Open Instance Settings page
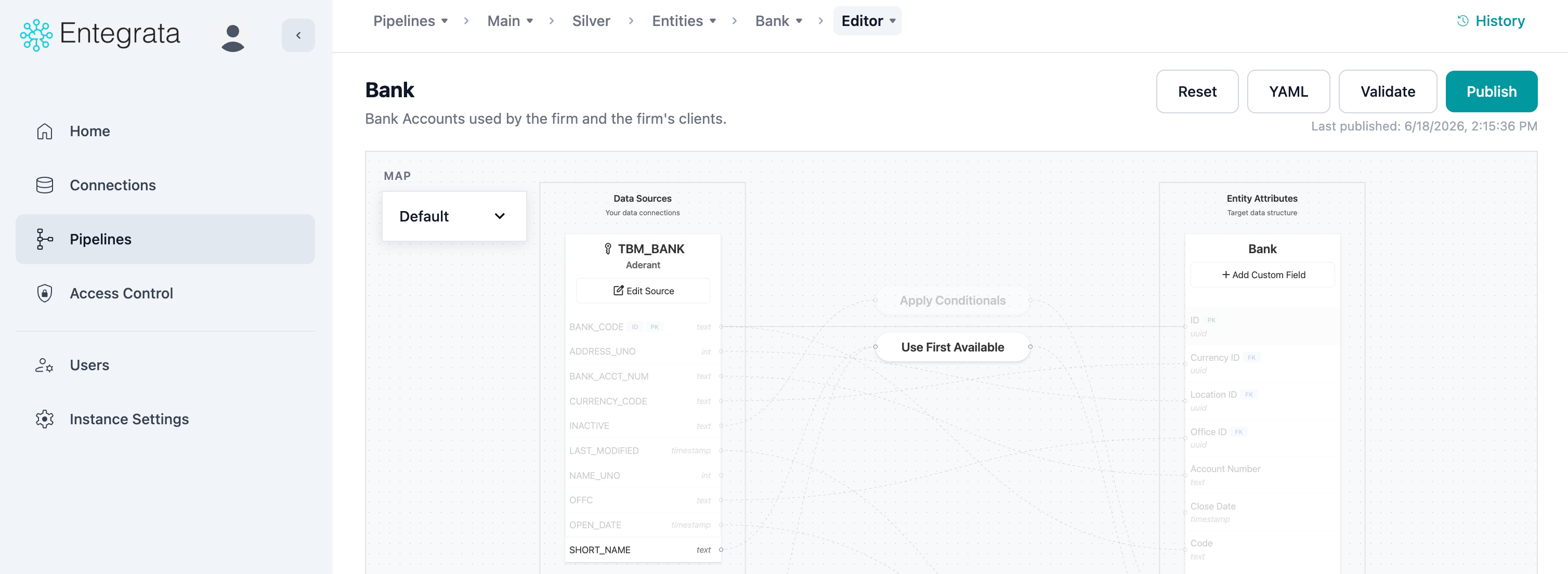Screen dimensions: 1568x574 click(x=165, y=419)
